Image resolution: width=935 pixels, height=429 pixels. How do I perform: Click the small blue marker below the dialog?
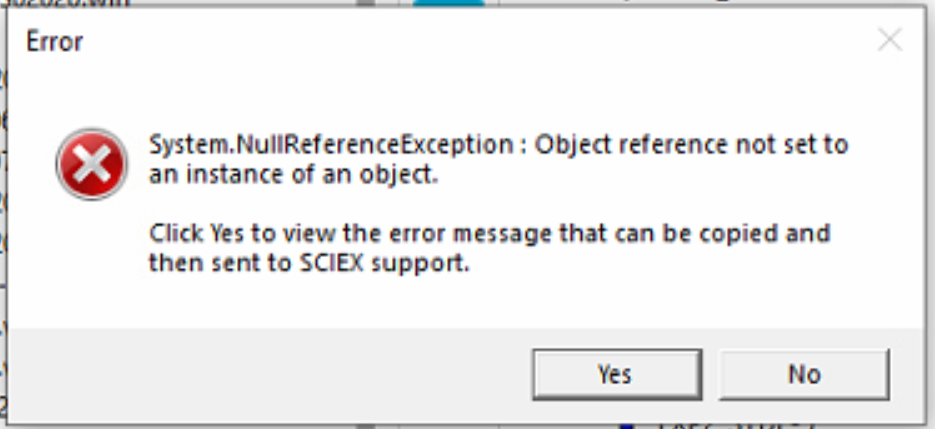627,425
